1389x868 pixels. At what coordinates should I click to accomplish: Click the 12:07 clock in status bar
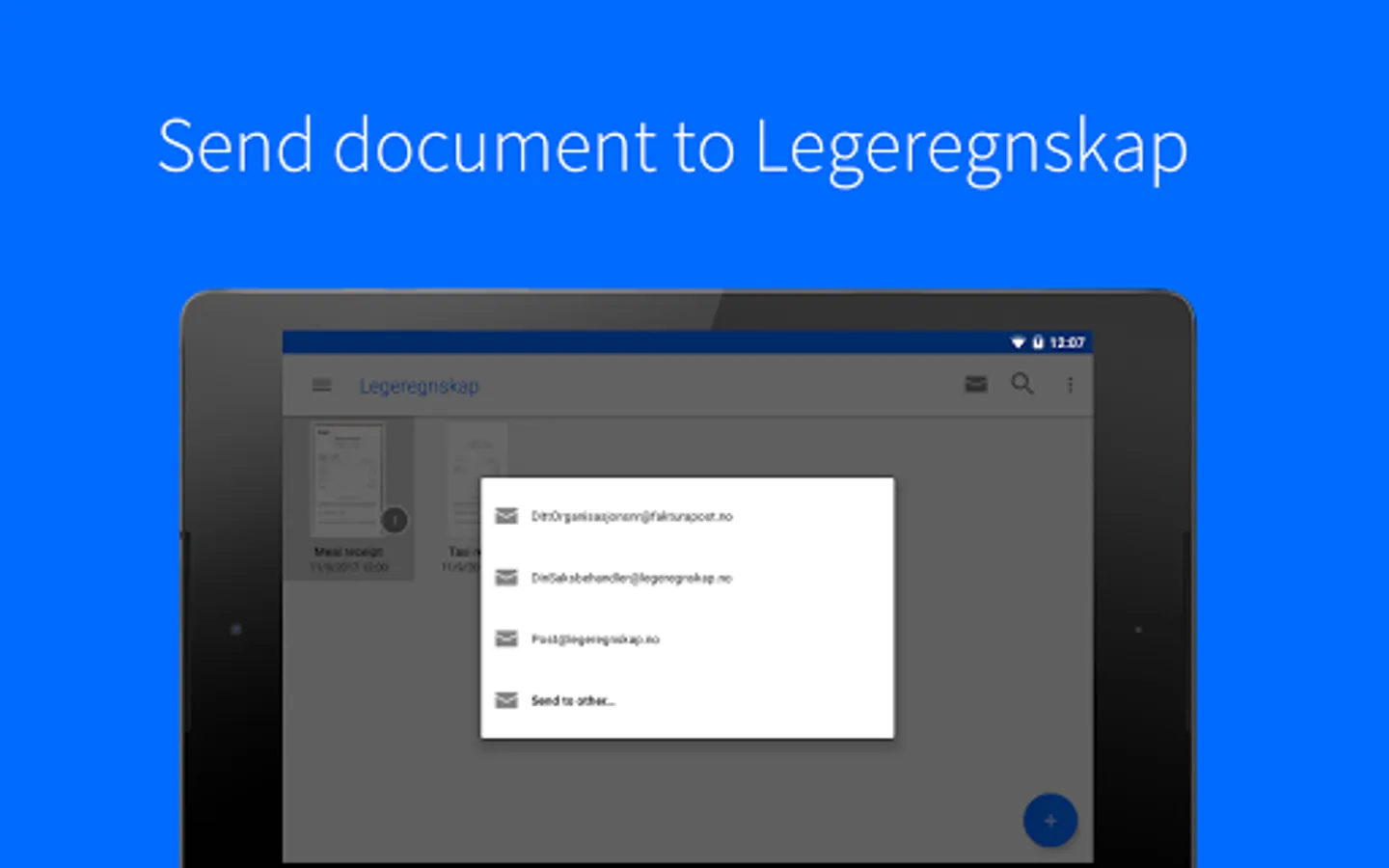click(1067, 342)
